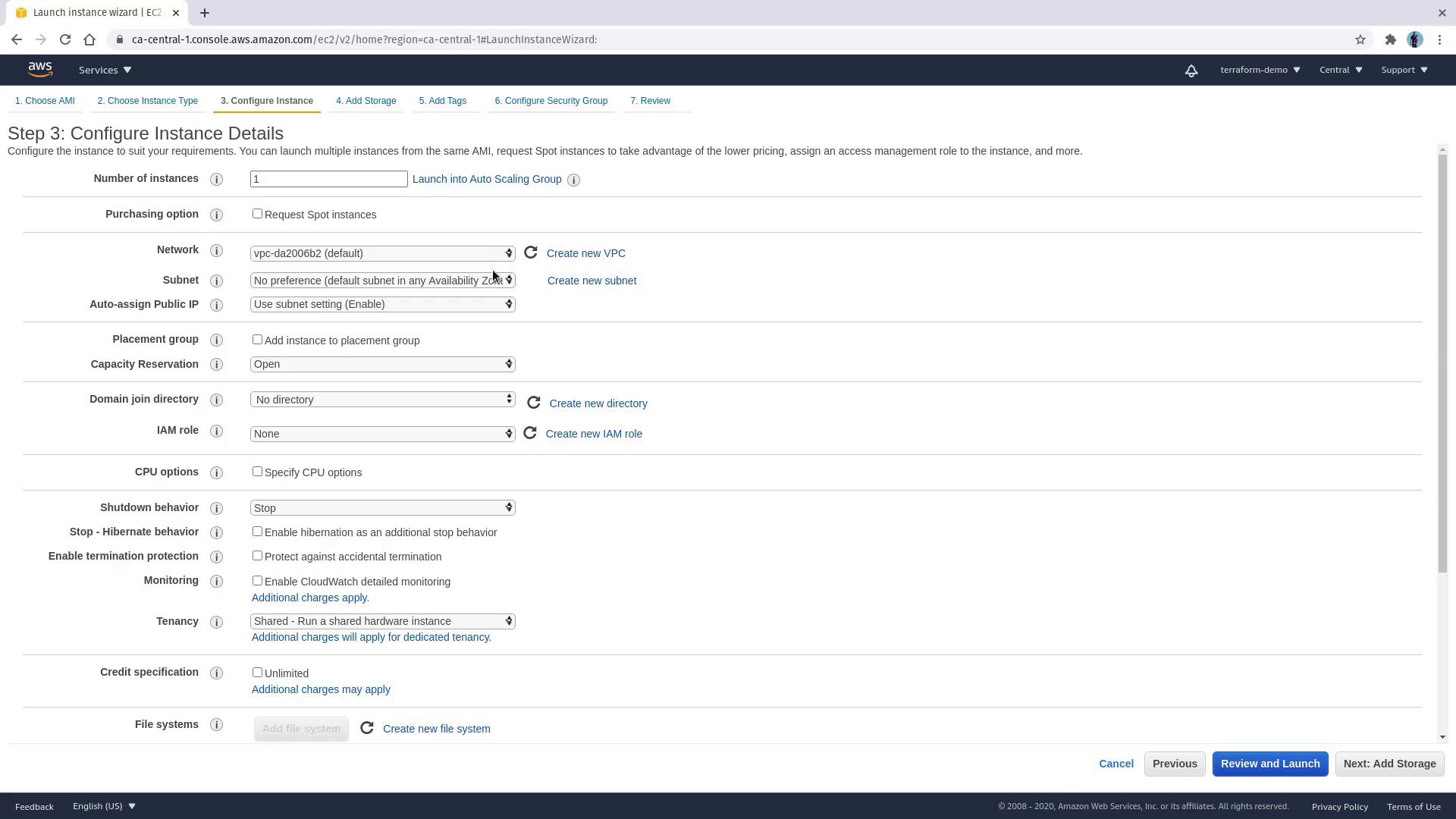
Task: Open the Tenancy selection dropdown
Action: coord(382,621)
